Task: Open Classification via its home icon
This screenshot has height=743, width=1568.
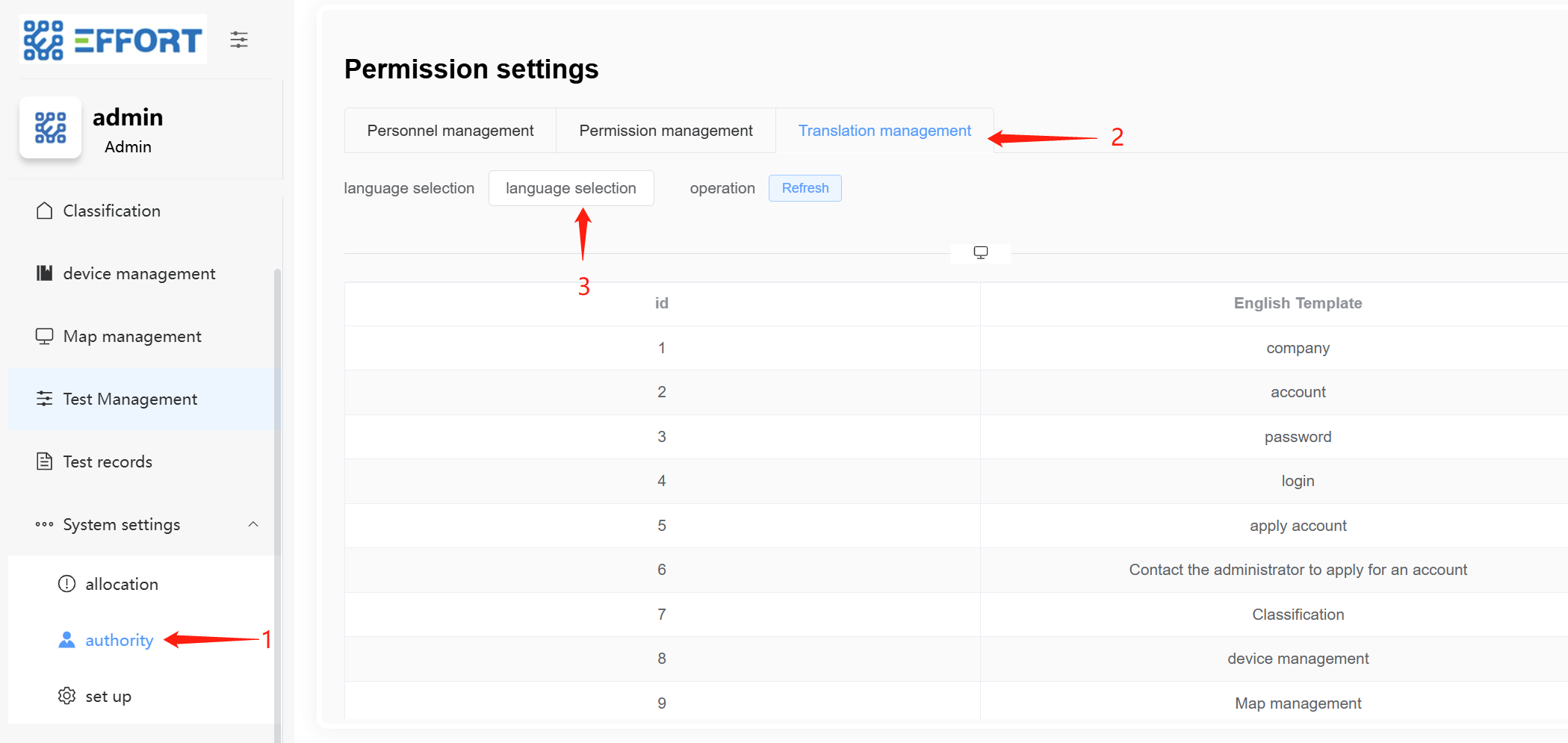Action: pyautogui.click(x=45, y=211)
